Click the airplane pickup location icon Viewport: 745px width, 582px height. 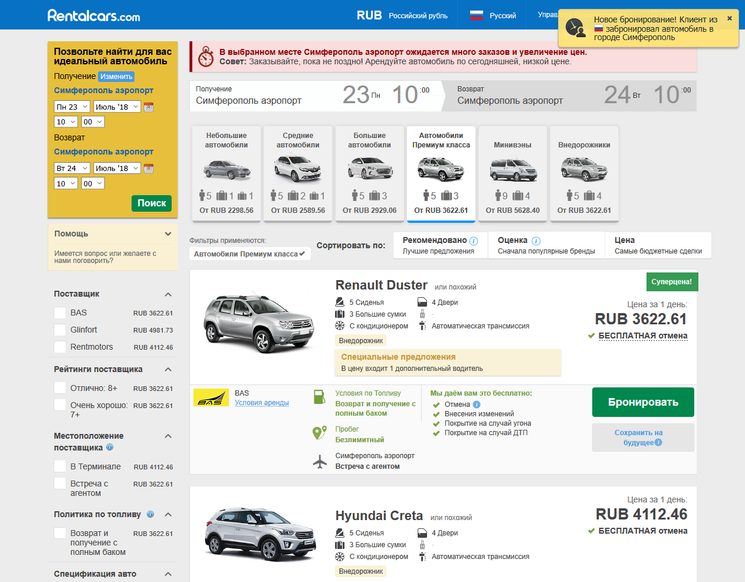point(320,461)
